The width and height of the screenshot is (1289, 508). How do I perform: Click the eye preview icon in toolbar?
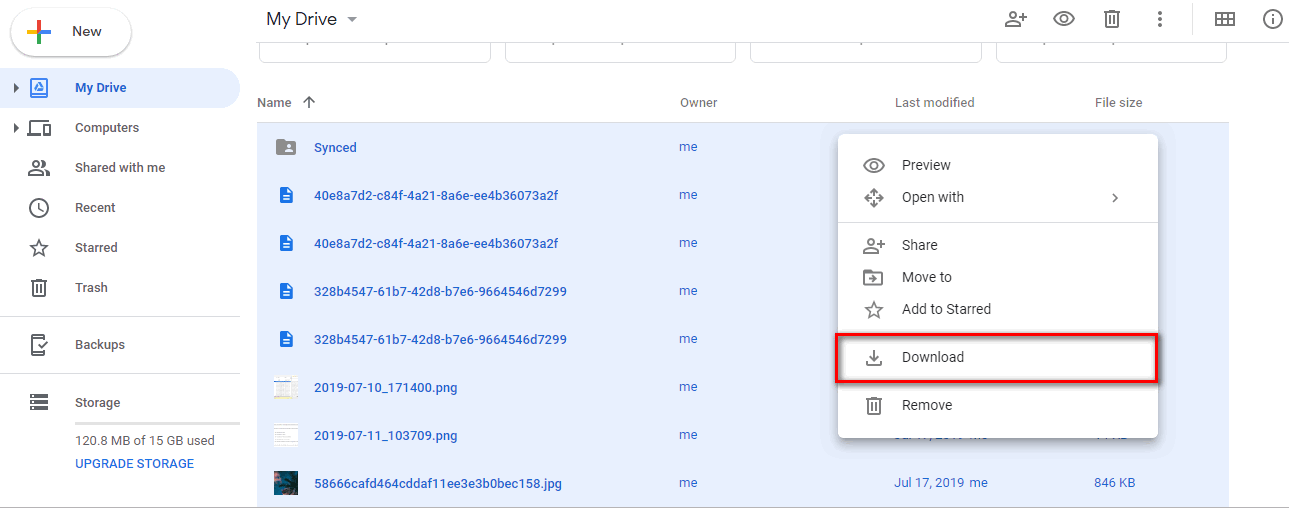pyautogui.click(x=1064, y=19)
